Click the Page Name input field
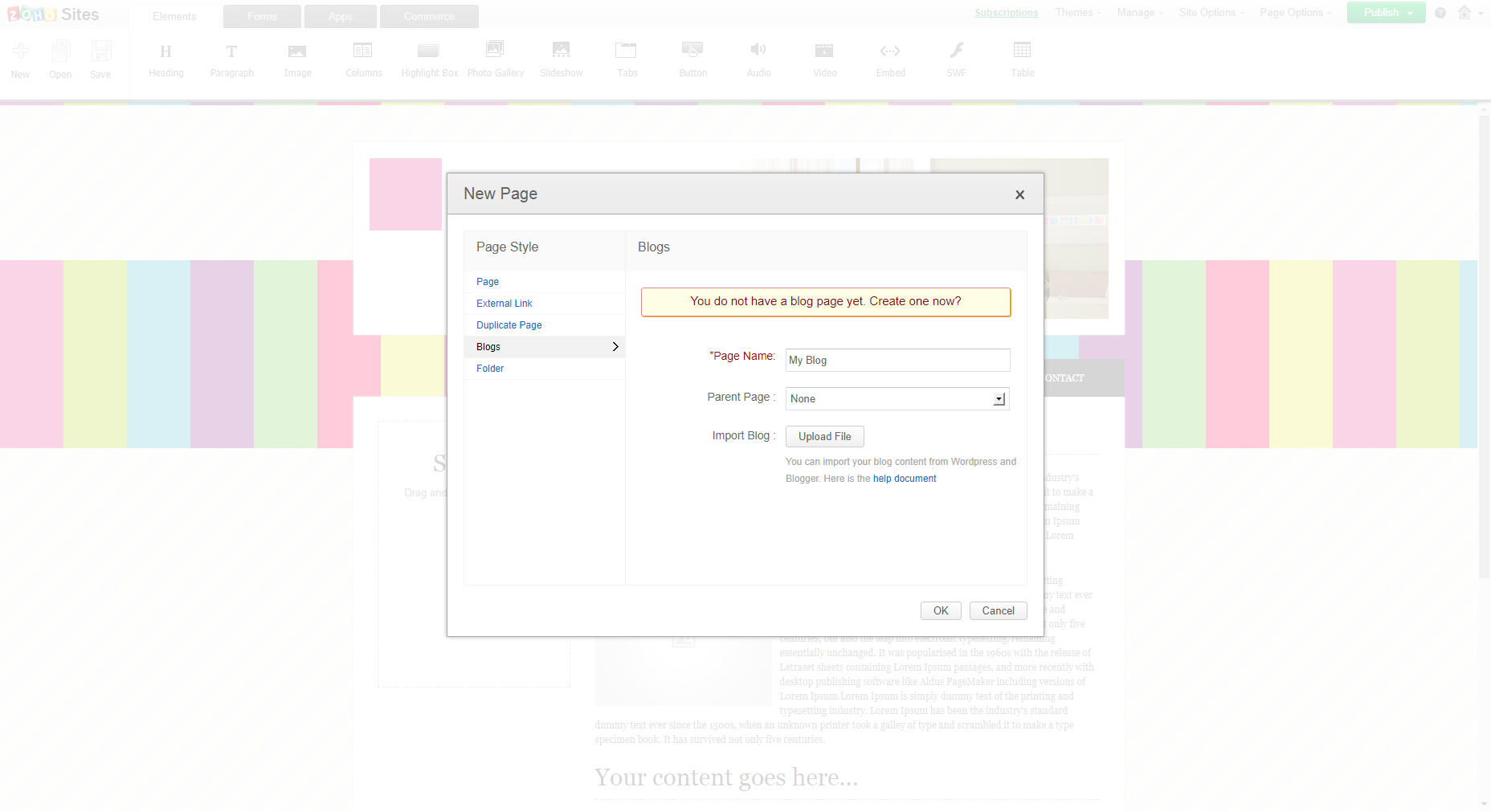1491x812 pixels. (897, 361)
